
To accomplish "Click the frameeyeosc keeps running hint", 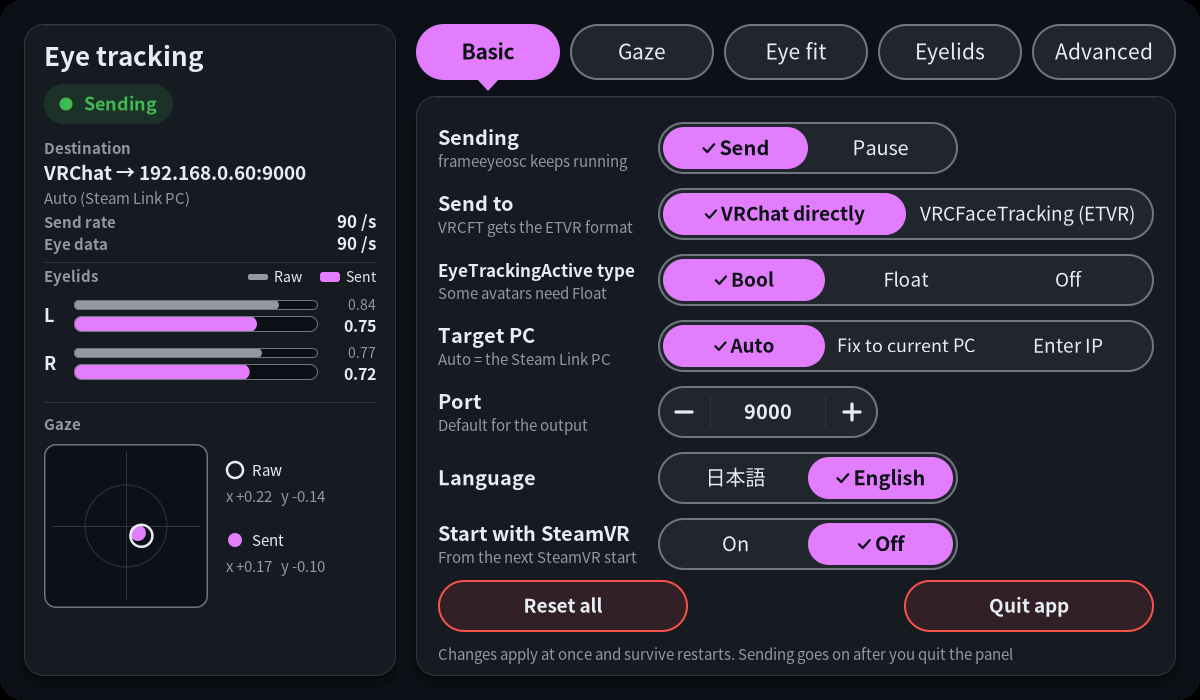I will (533, 161).
